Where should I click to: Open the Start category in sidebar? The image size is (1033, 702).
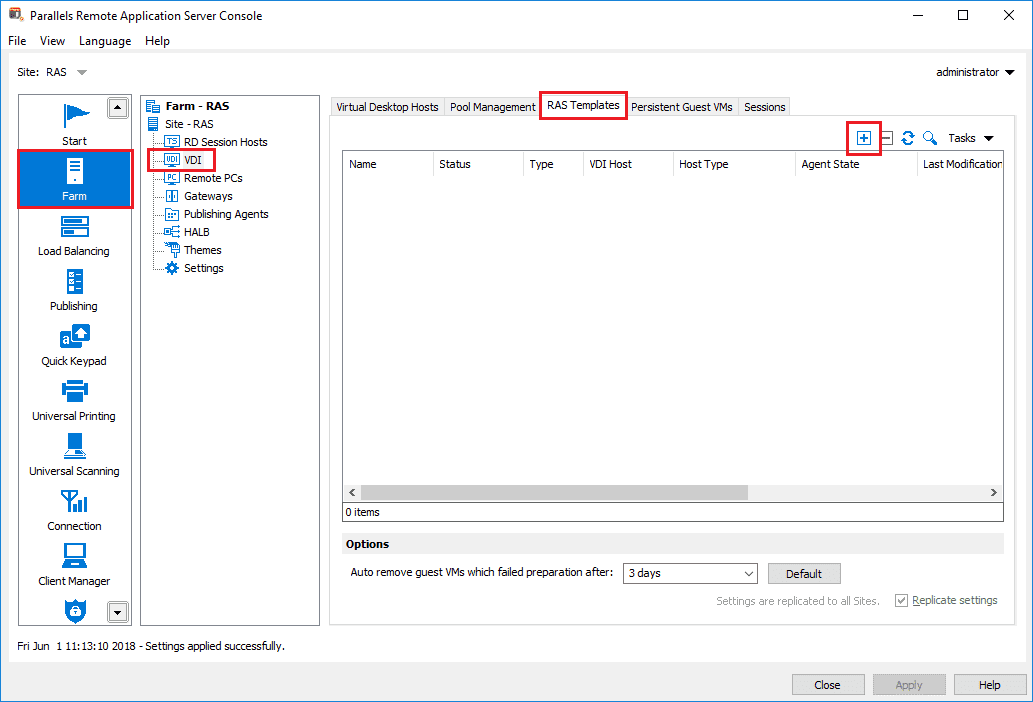(74, 124)
